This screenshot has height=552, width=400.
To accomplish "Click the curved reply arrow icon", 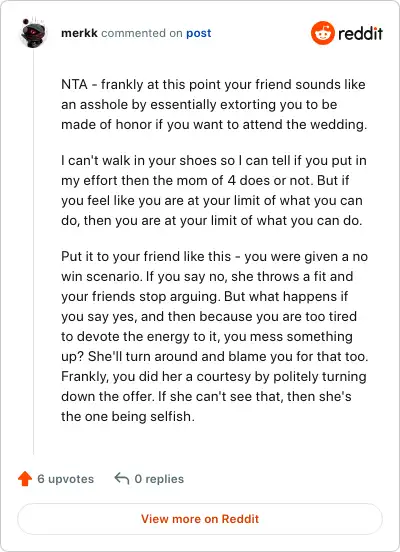I will point(122,478).
